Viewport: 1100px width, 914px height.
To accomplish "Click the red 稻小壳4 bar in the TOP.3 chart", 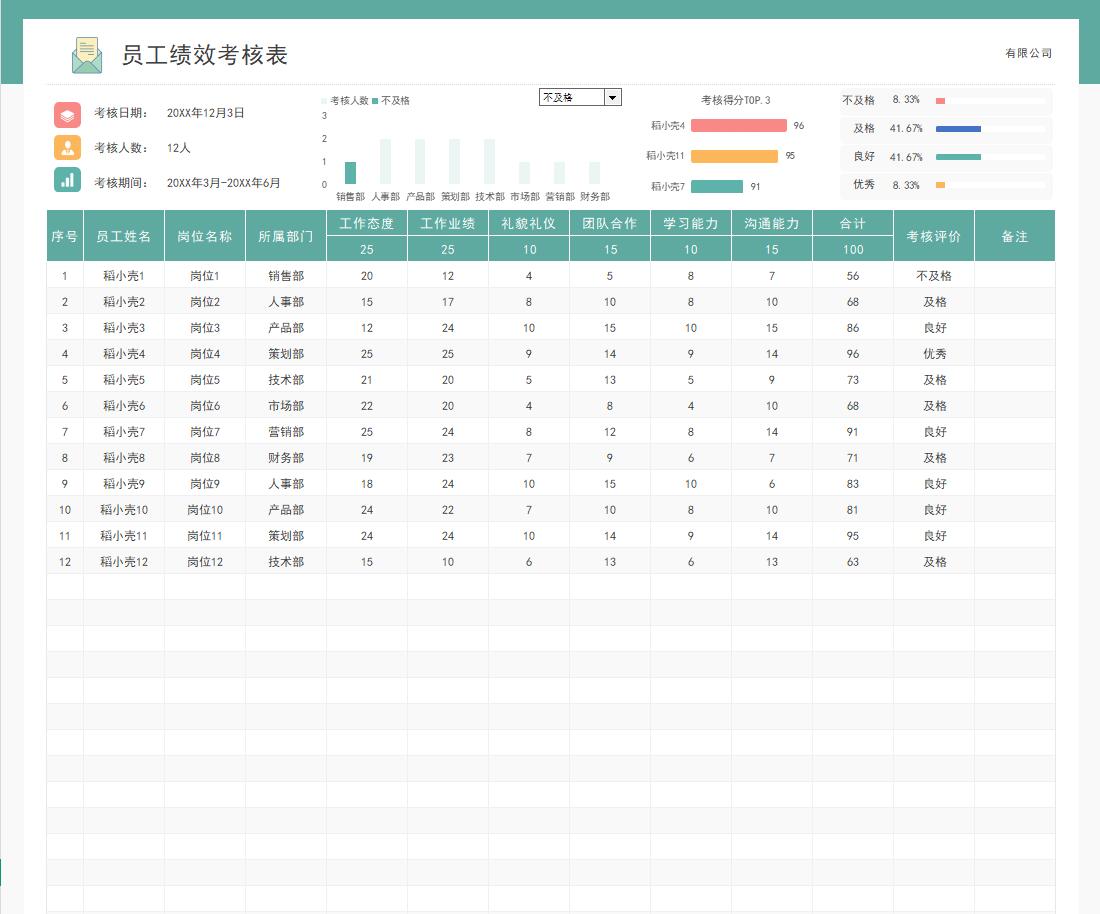I will [738, 126].
